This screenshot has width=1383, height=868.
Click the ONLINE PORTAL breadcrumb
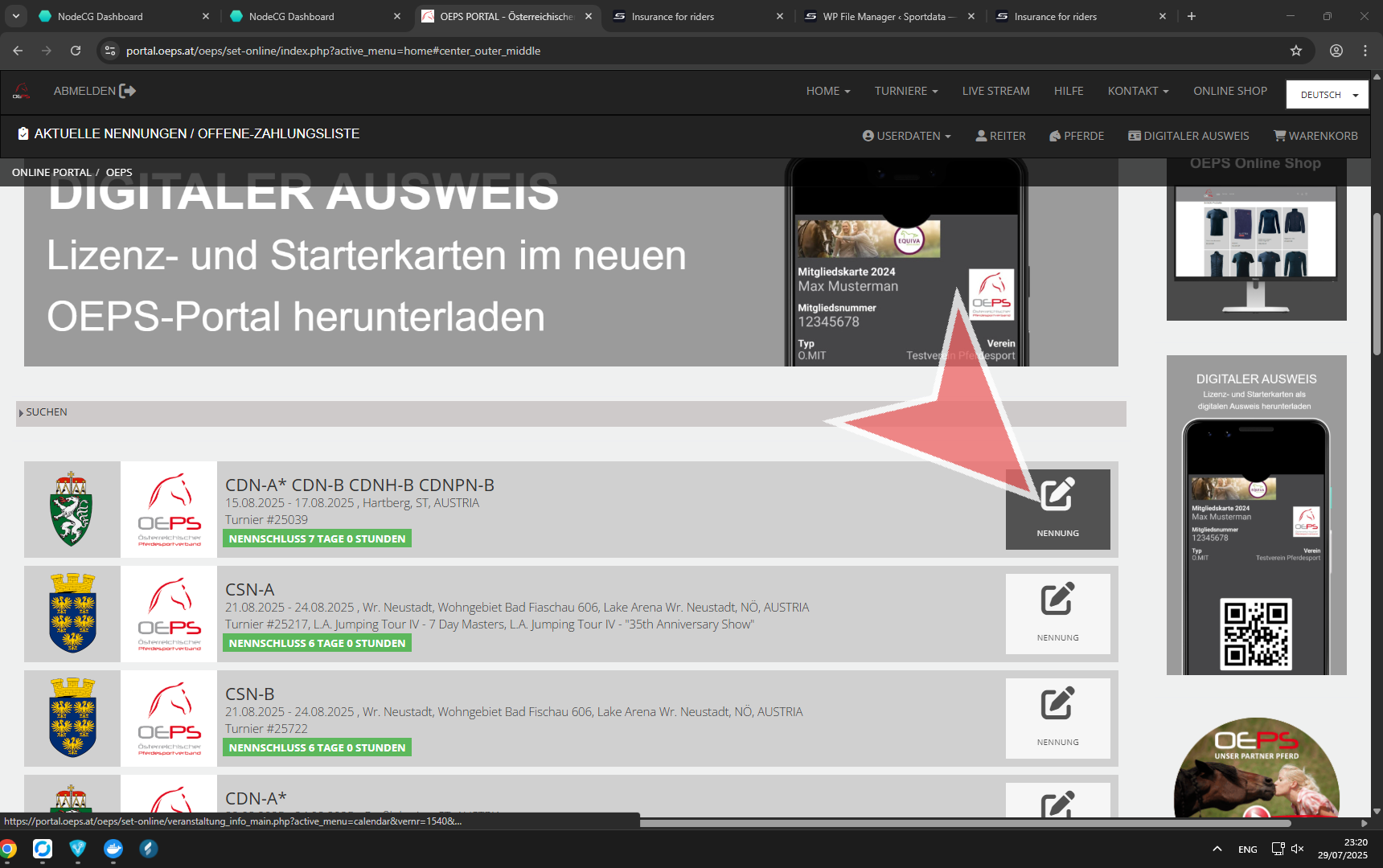51,172
